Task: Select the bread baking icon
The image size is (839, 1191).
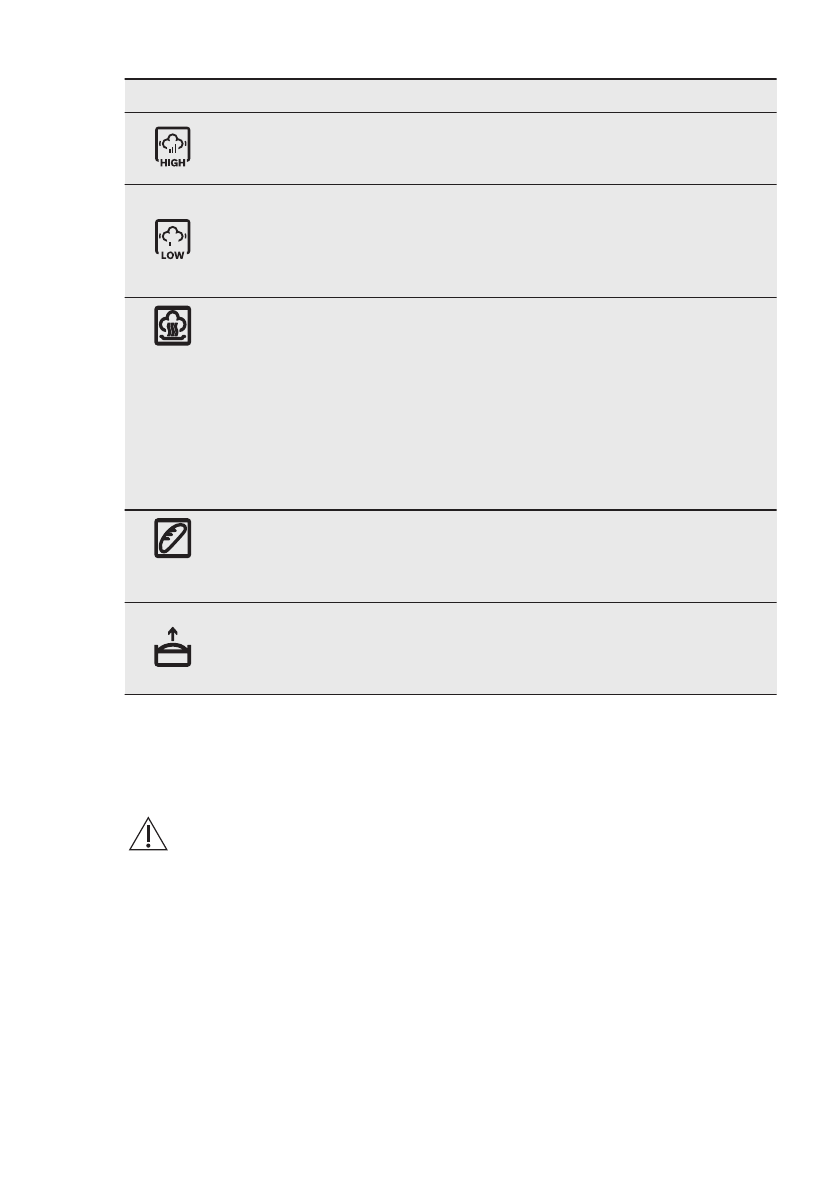Action: [x=173, y=539]
